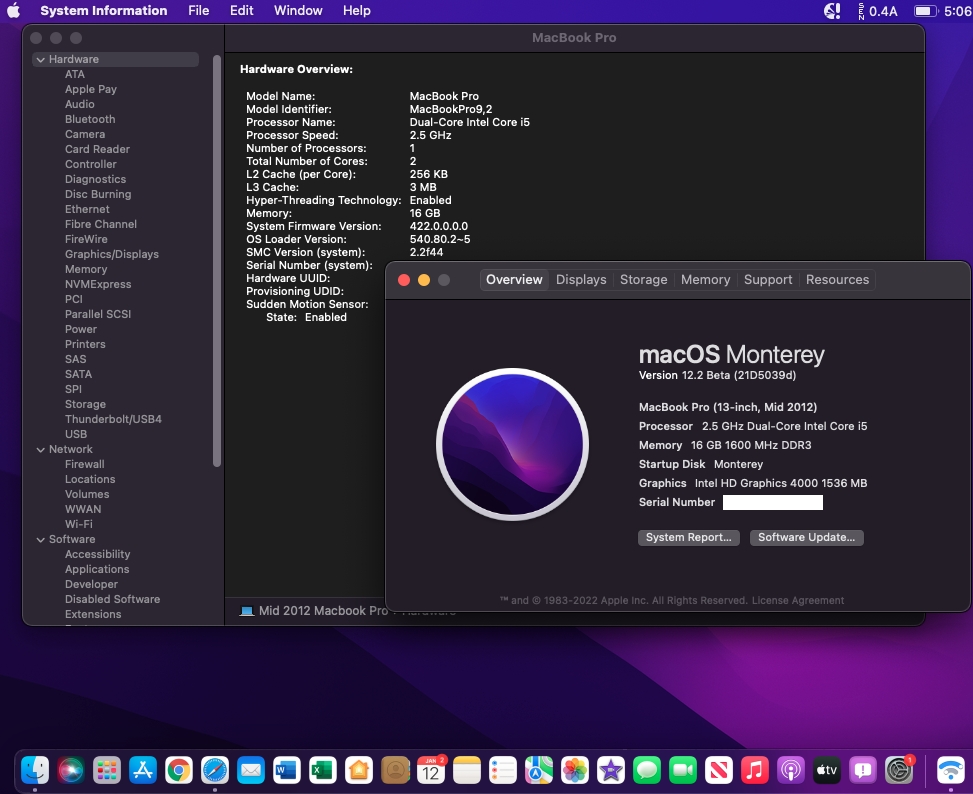This screenshot has height=794, width=973.
Task: Open System Preferences gear icon
Action: 899,770
